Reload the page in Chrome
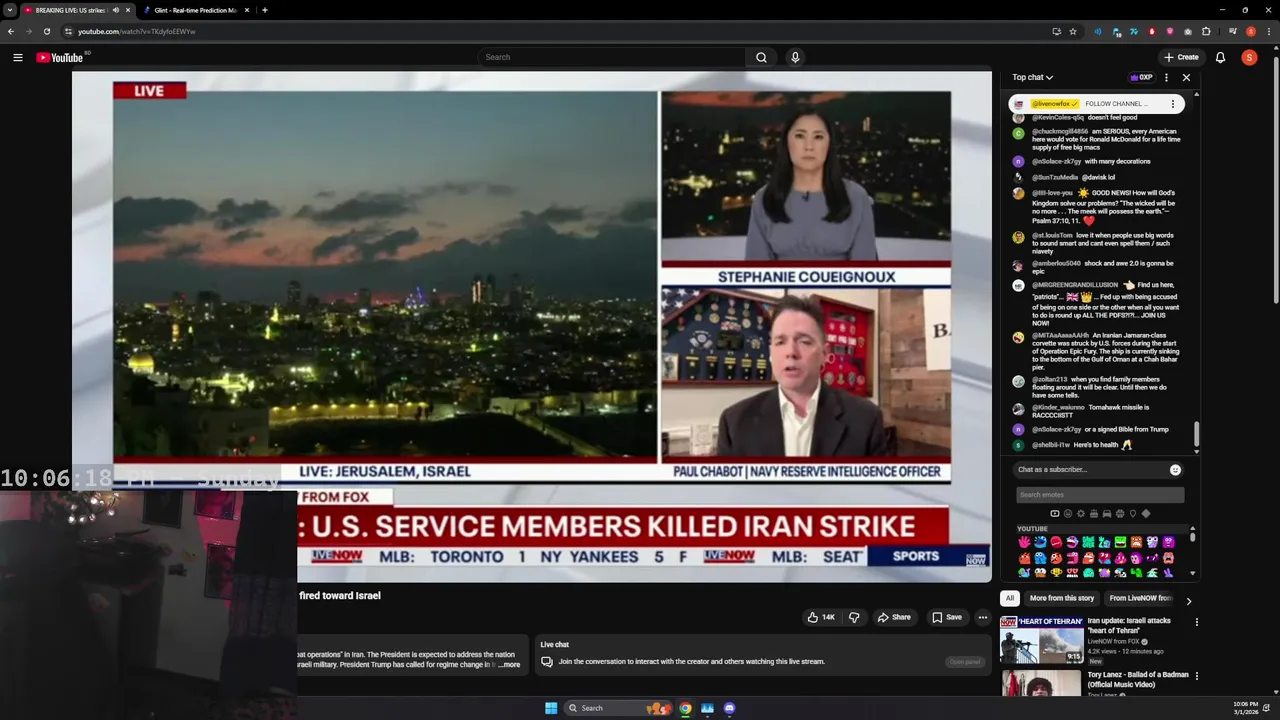The height and width of the screenshot is (720, 1280). (46, 31)
